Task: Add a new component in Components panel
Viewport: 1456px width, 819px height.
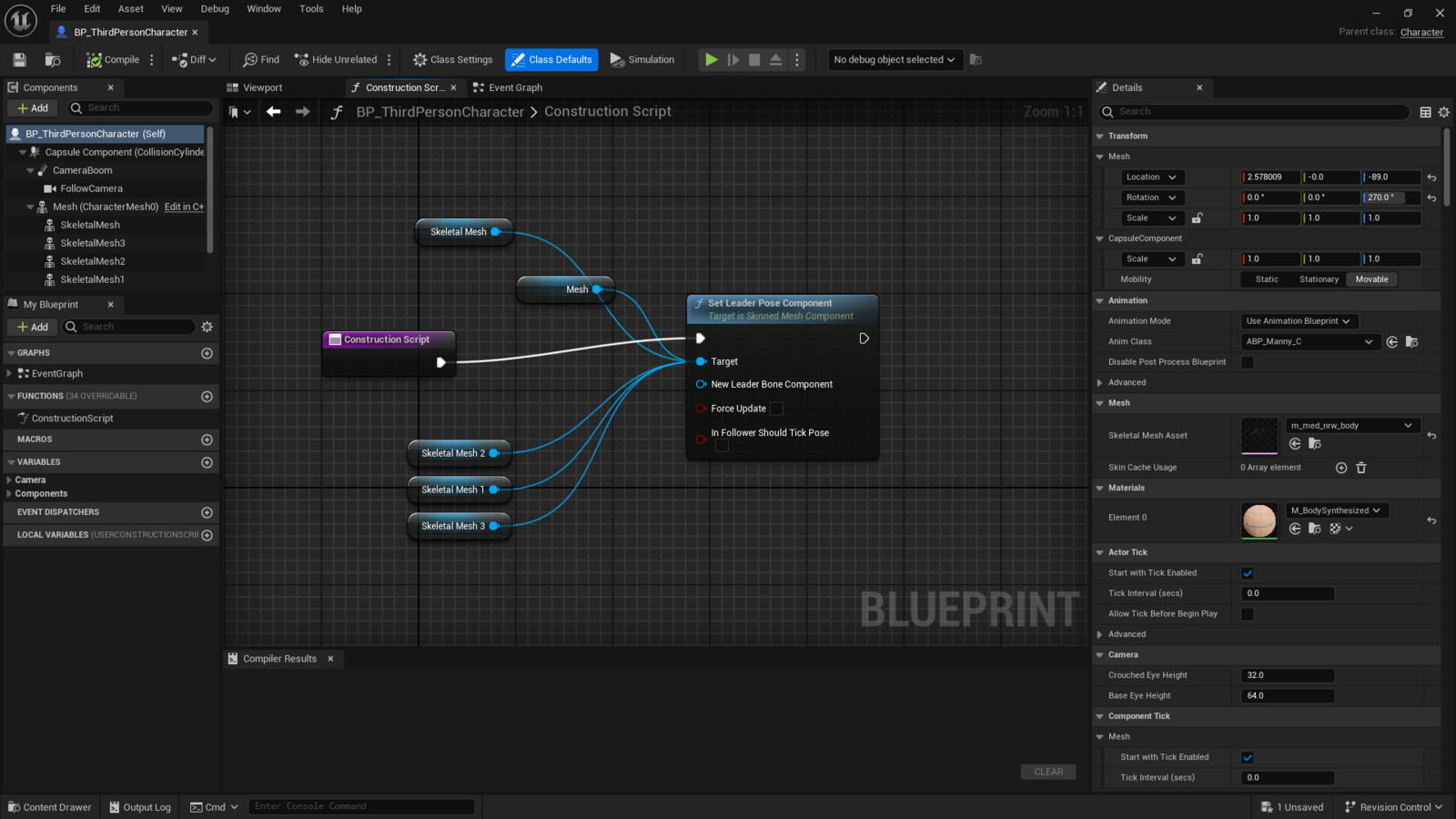Action: click(x=33, y=108)
